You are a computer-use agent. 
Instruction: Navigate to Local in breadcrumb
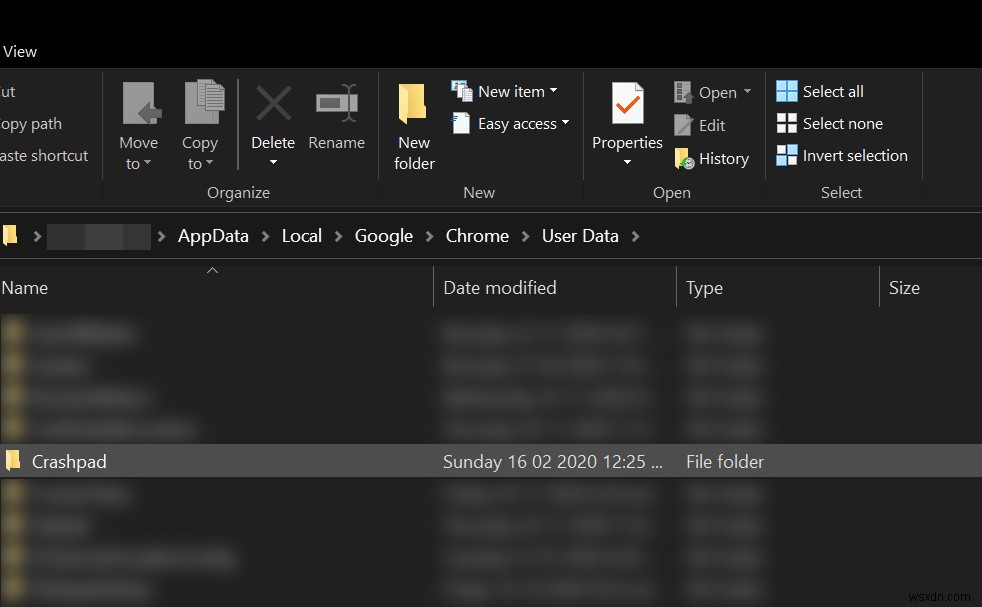click(x=301, y=236)
